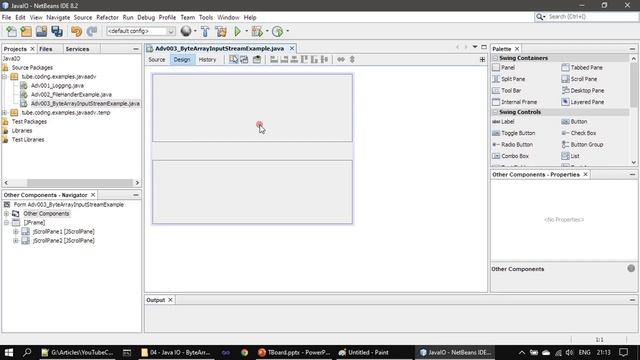Click the New Project toolbar icon
This screenshot has width=640, height=360.
coord(26,31)
